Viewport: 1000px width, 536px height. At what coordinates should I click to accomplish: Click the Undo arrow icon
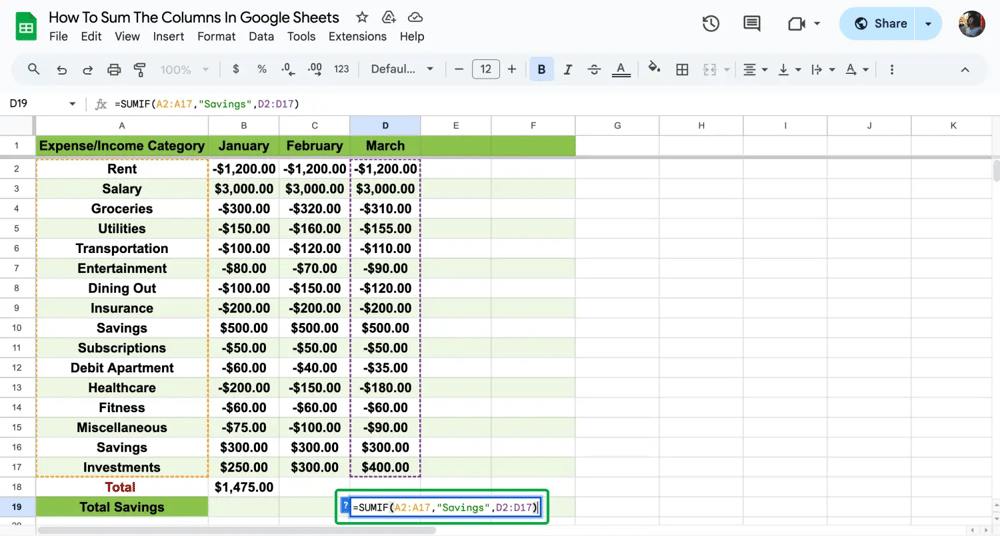click(62, 70)
